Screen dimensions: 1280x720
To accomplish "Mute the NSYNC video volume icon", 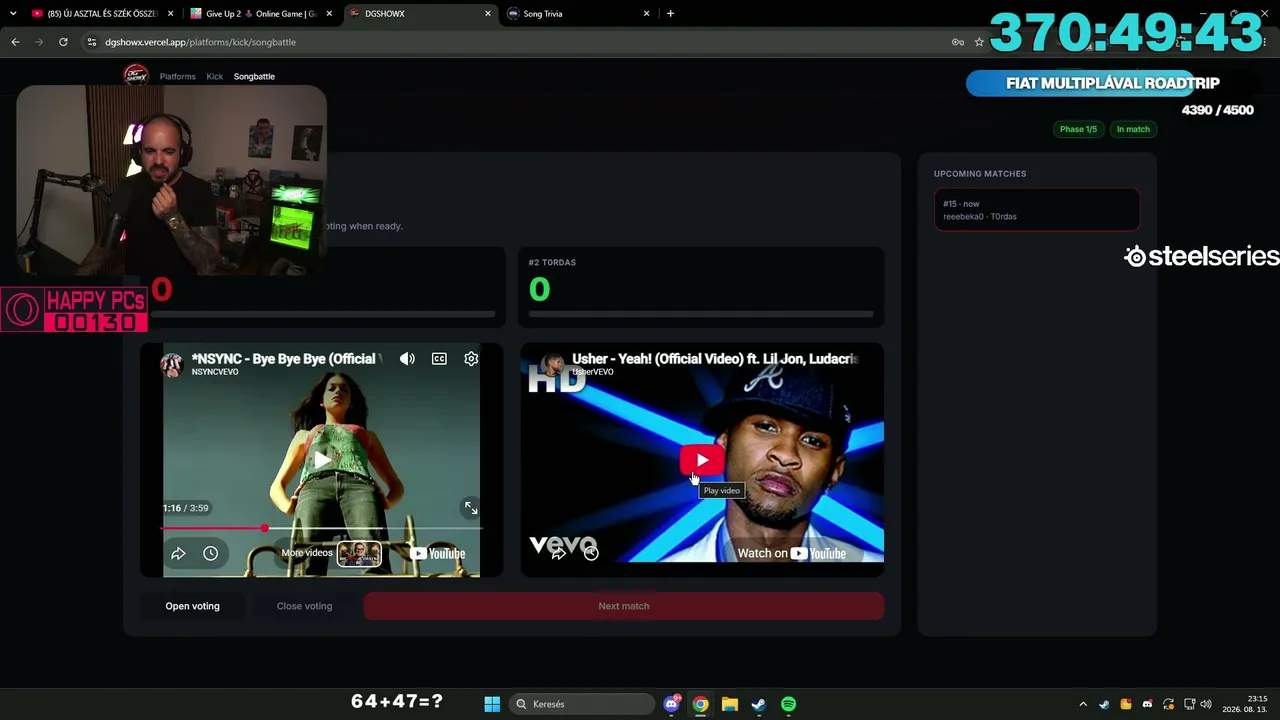I will pos(407,359).
